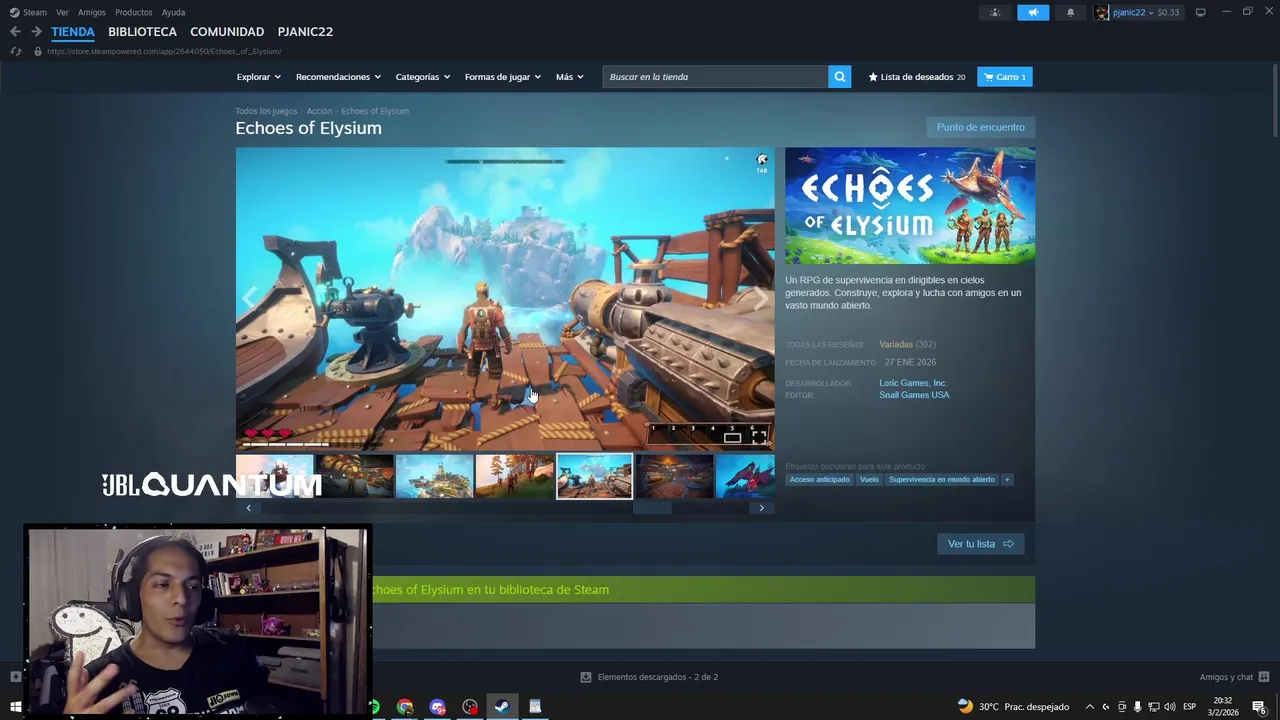Toggle fullscreen on the screenshot viewer

[x=760, y=436]
